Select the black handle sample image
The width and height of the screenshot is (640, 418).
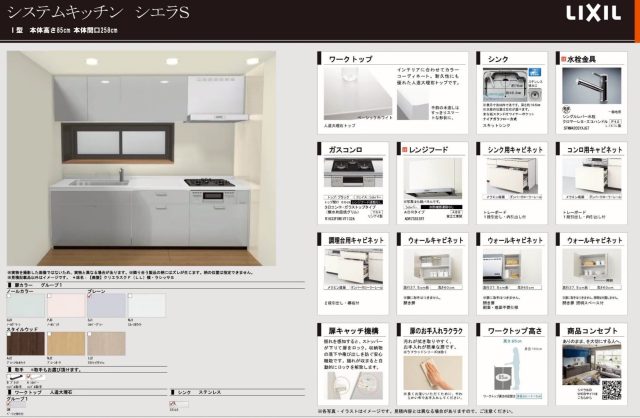16,377
